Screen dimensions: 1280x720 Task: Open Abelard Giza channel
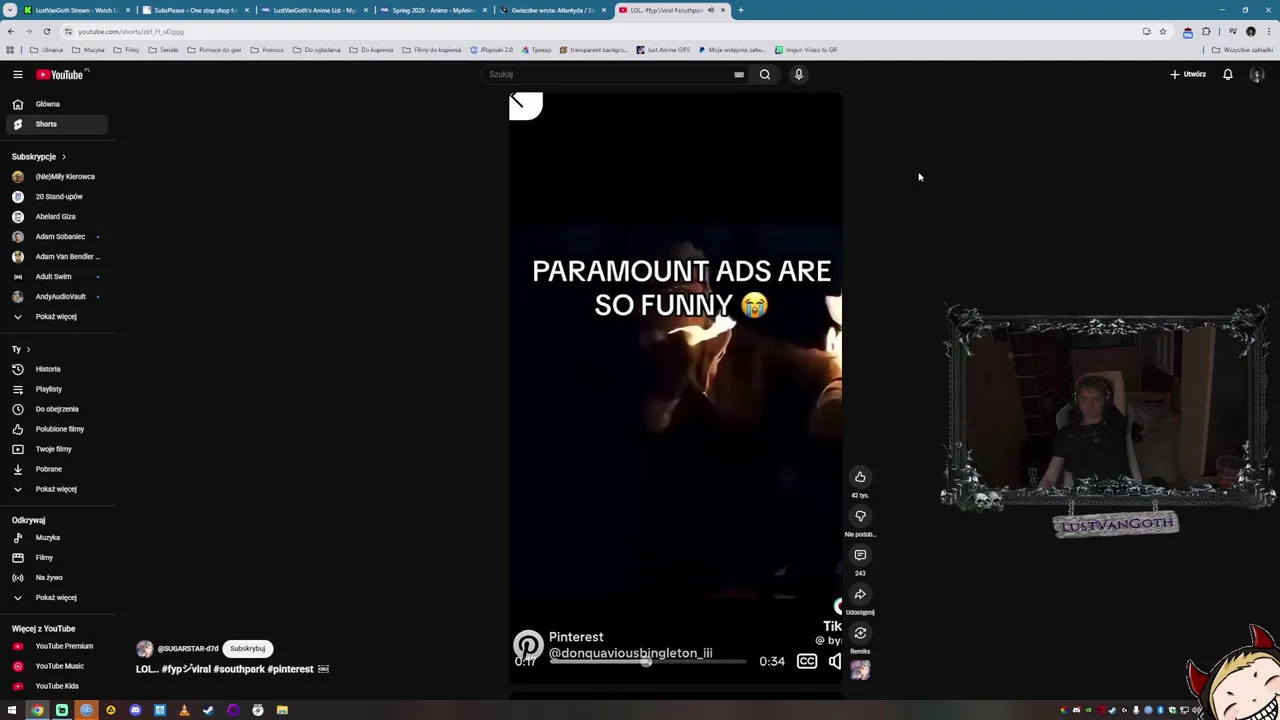57,217
